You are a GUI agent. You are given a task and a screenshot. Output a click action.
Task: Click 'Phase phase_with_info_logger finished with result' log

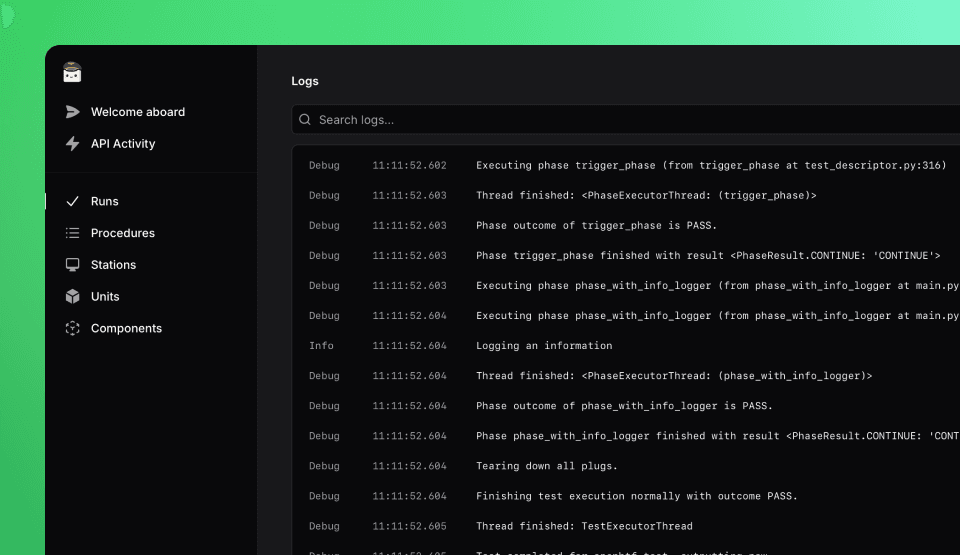[718, 436]
